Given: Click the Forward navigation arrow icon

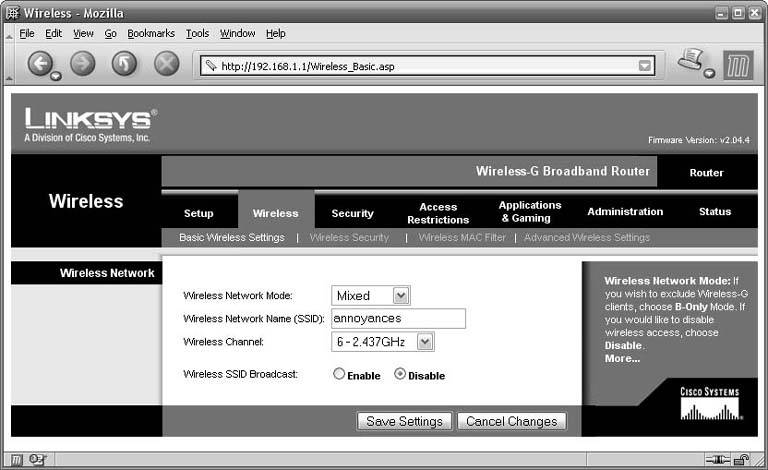Looking at the screenshot, I should [x=82, y=65].
